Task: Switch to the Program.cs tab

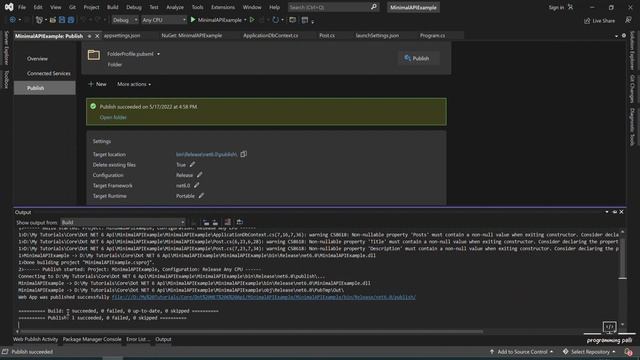Action: pyautogui.click(x=432, y=36)
